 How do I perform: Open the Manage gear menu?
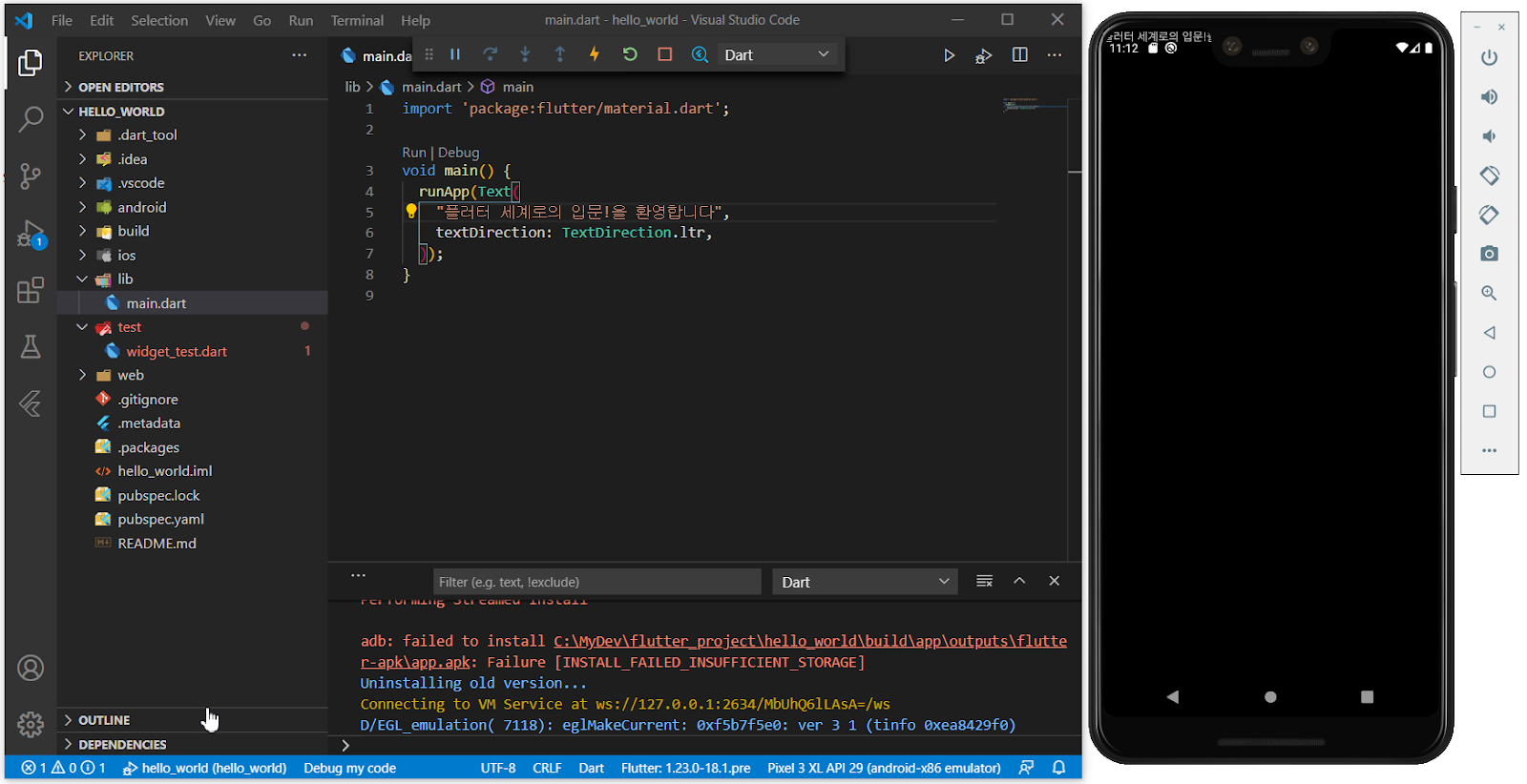[31, 724]
